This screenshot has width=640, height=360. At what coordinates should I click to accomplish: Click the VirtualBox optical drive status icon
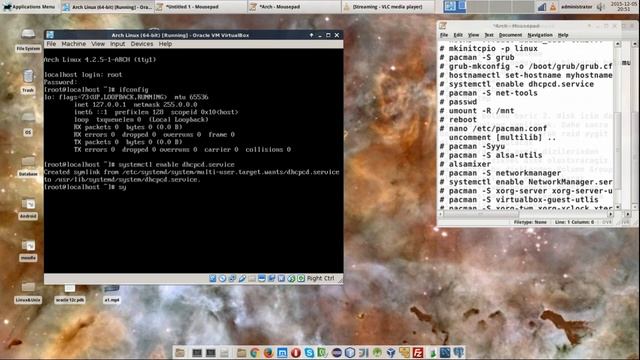222,278
